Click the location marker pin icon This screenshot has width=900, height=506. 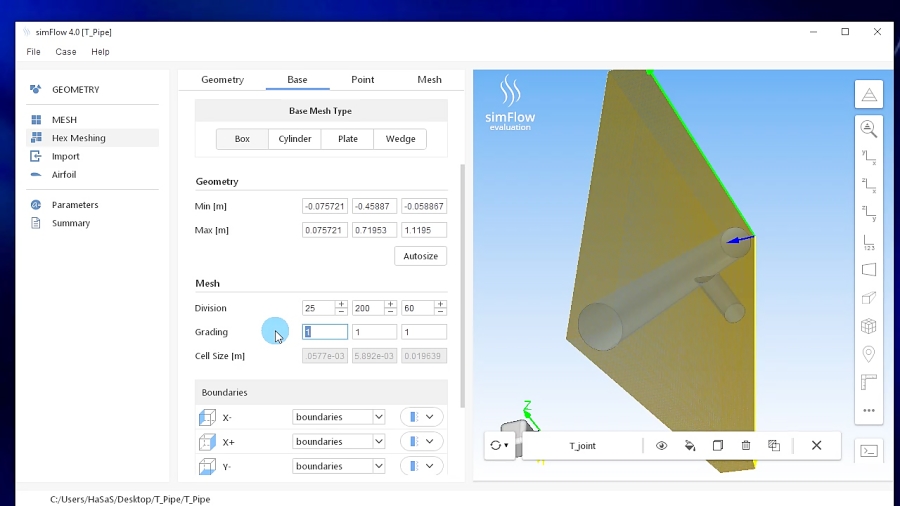pyautogui.click(x=868, y=354)
